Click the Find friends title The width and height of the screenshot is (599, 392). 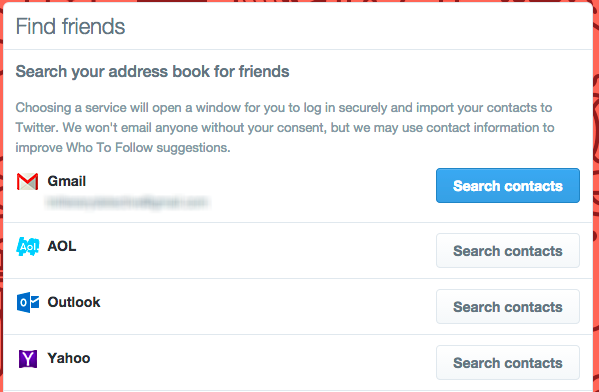tap(70, 26)
